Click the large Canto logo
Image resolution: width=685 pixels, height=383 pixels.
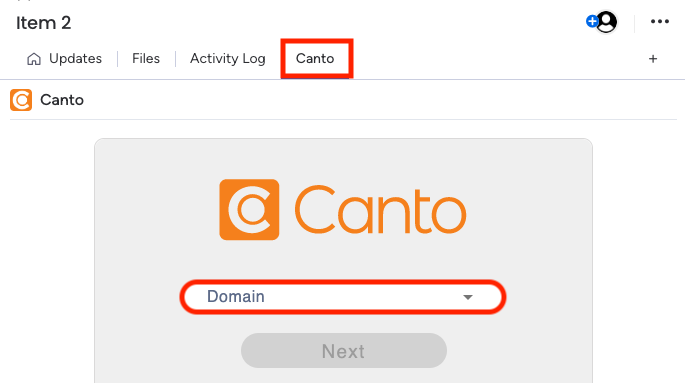point(343,210)
